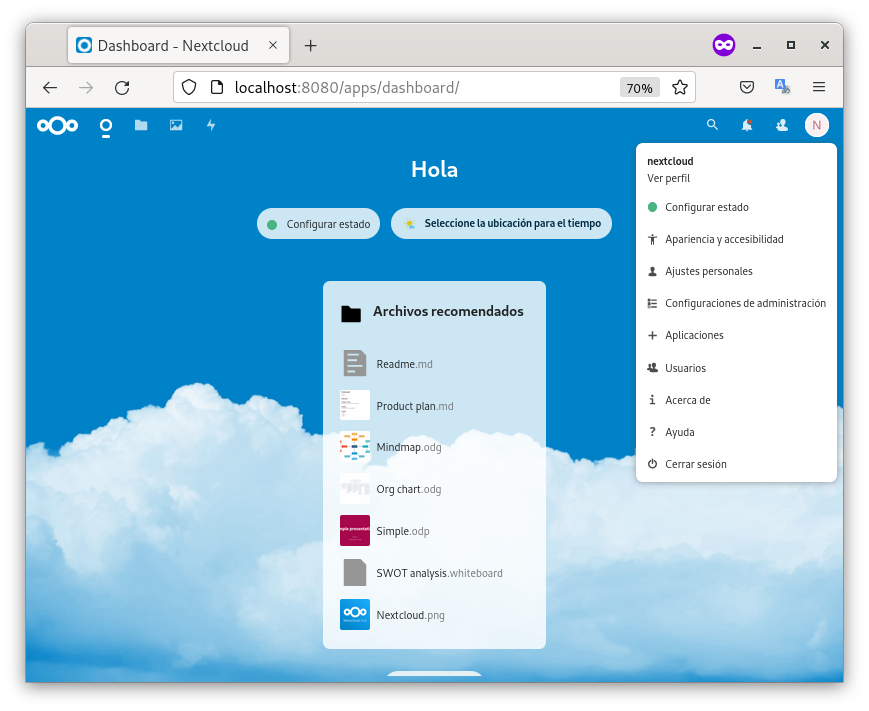The height and width of the screenshot is (711, 869).
Task: Open the Nextcloud.png recommended file
Action: pos(410,615)
